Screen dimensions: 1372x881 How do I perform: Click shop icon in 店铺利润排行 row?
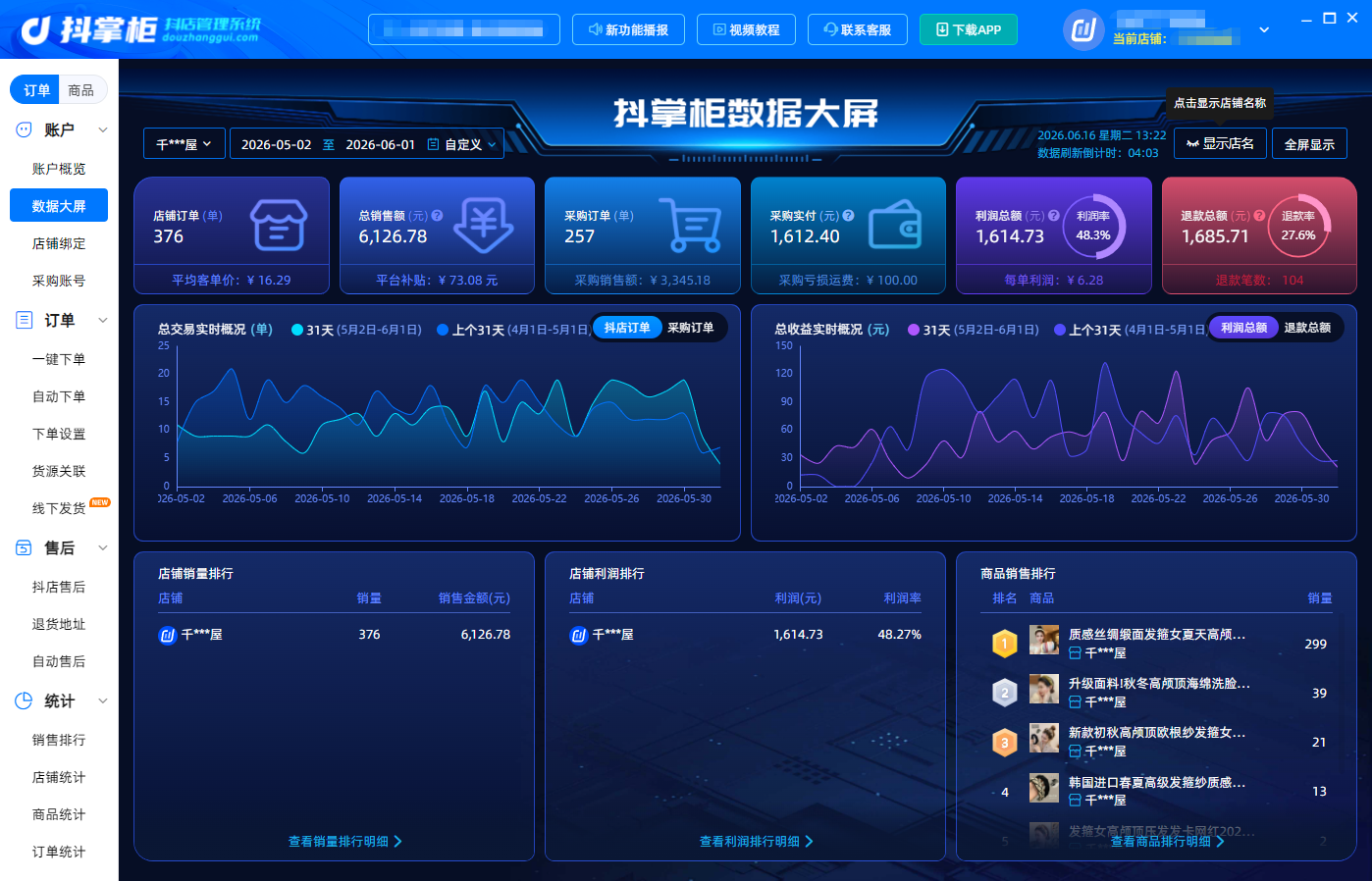tap(579, 635)
